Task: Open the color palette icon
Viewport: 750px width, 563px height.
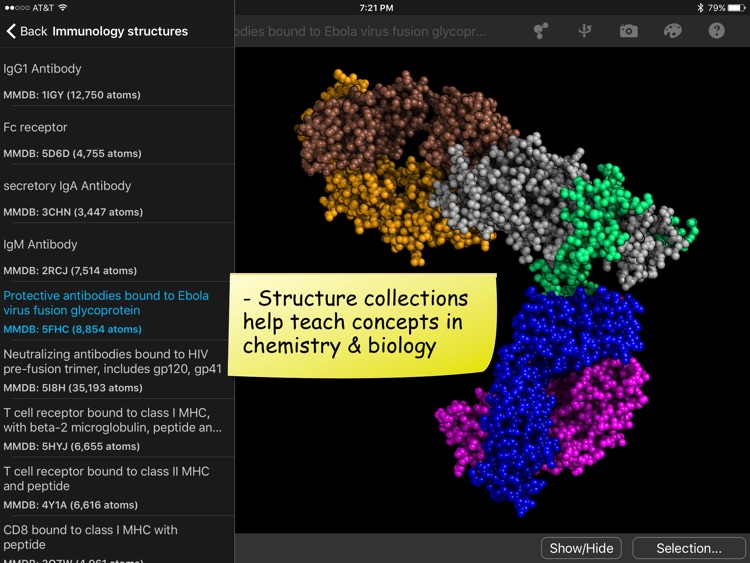Action: point(673,31)
